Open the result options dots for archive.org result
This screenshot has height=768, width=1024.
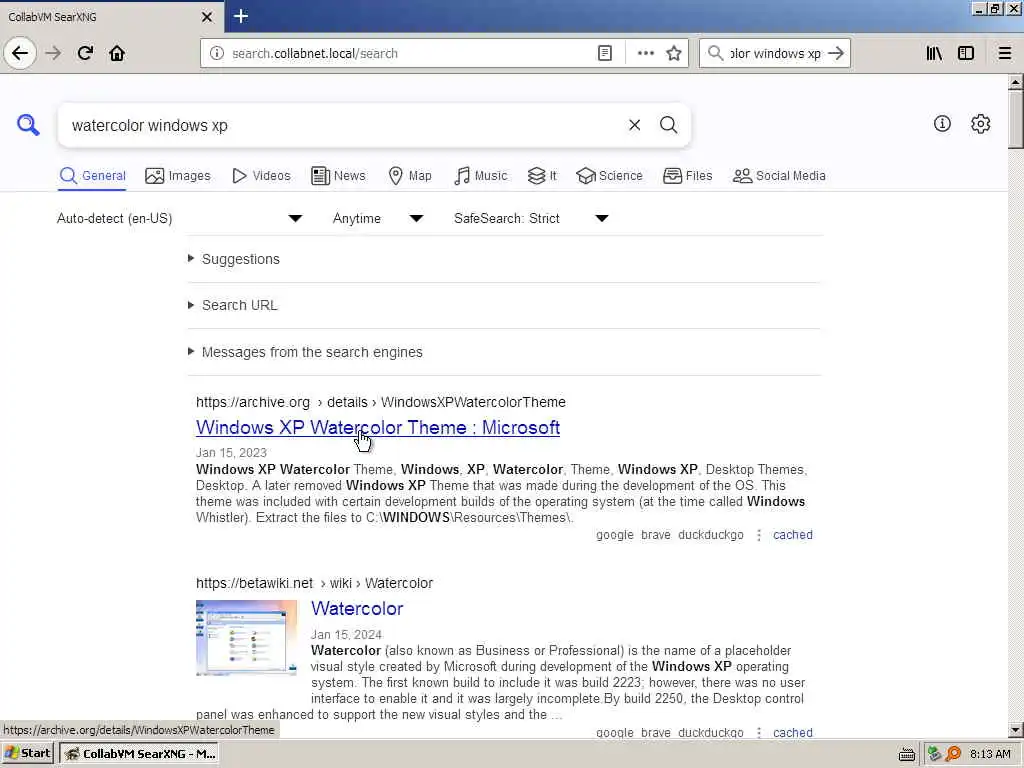point(758,535)
